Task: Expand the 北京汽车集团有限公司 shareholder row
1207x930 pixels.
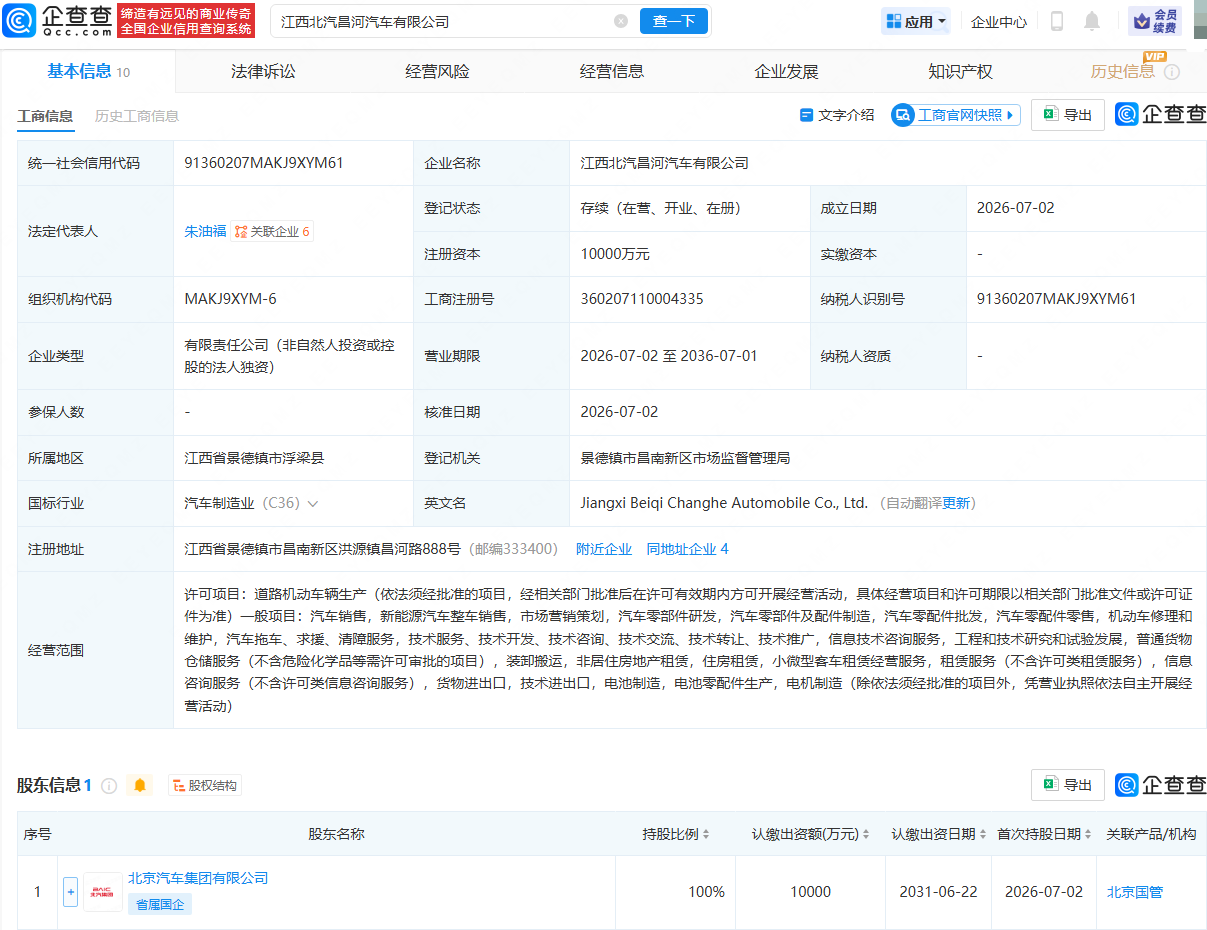Action: coord(70,892)
